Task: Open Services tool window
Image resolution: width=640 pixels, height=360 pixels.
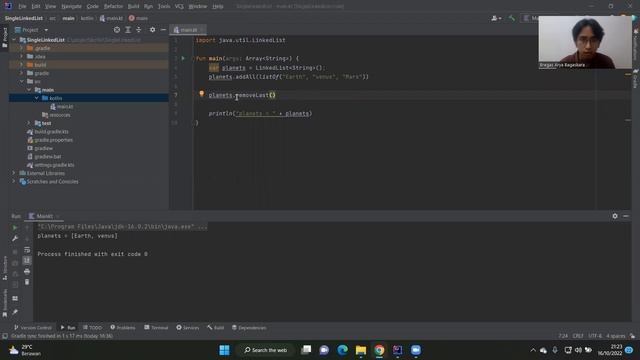Action: [x=187, y=327]
